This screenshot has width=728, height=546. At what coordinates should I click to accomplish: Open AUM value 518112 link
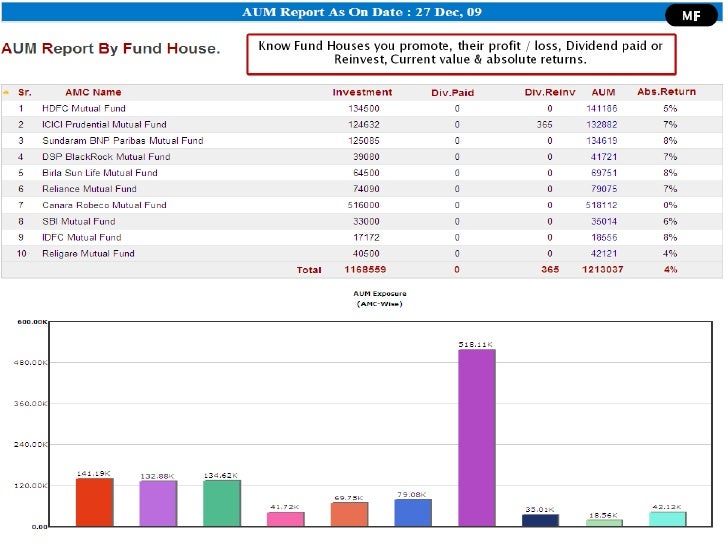point(602,205)
